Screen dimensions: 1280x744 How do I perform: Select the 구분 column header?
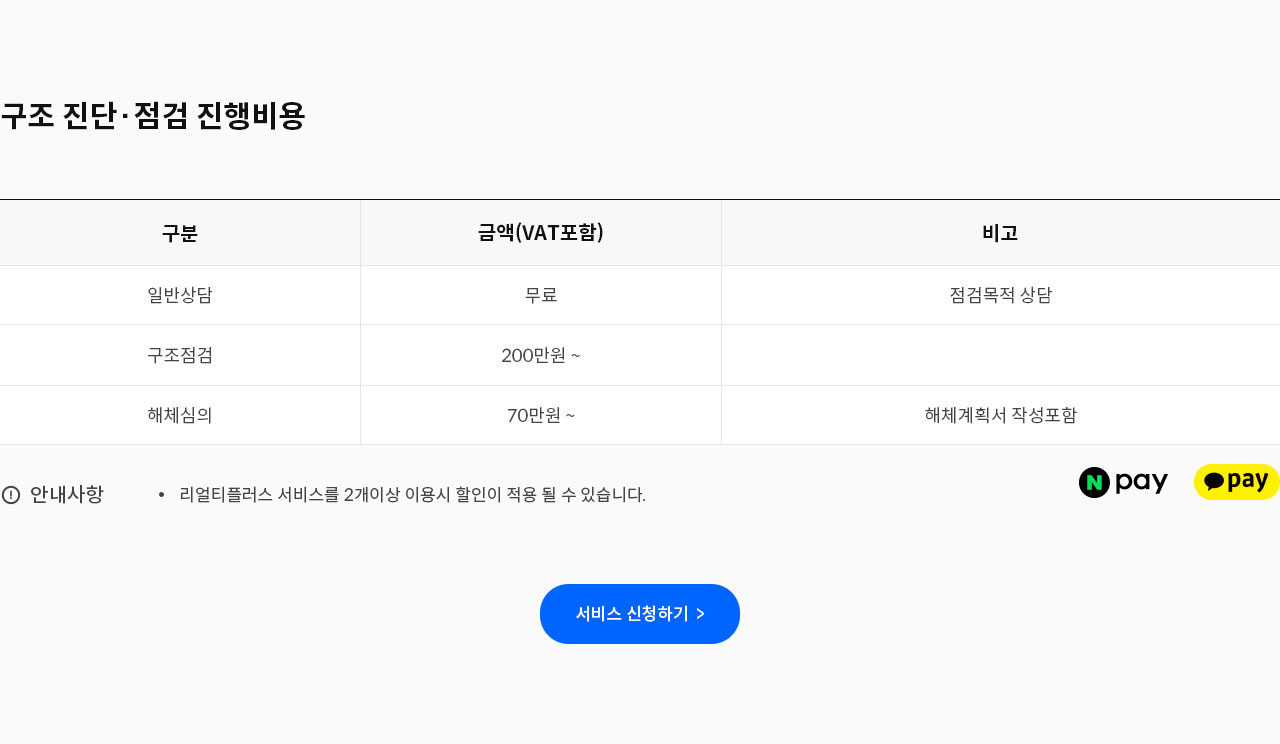180,233
